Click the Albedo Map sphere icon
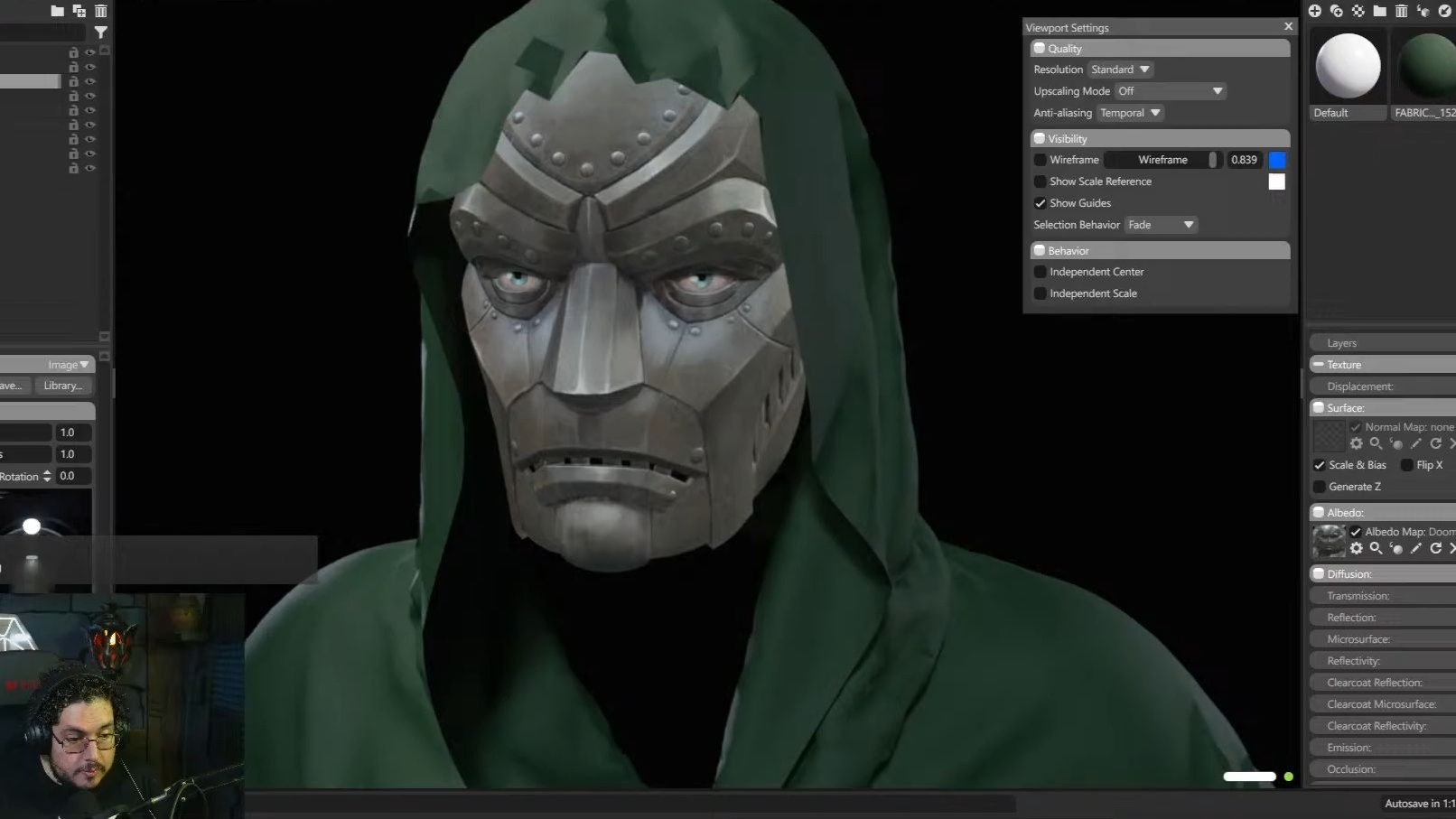 point(1396,548)
